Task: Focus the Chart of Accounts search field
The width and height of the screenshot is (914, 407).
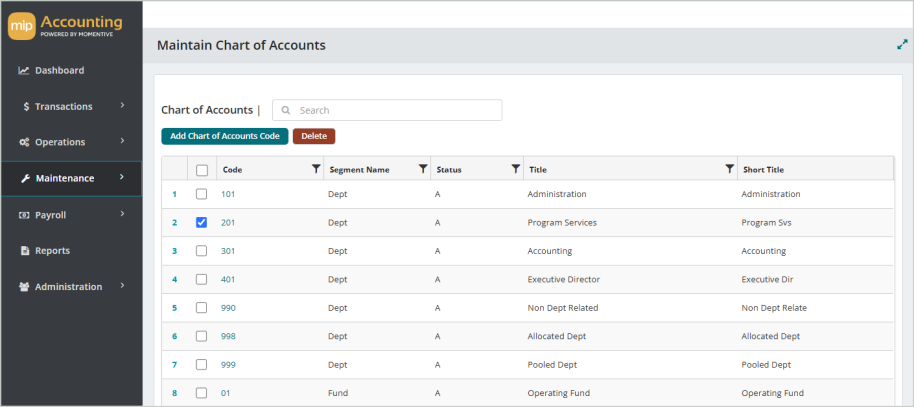Action: click(x=387, y=110)
